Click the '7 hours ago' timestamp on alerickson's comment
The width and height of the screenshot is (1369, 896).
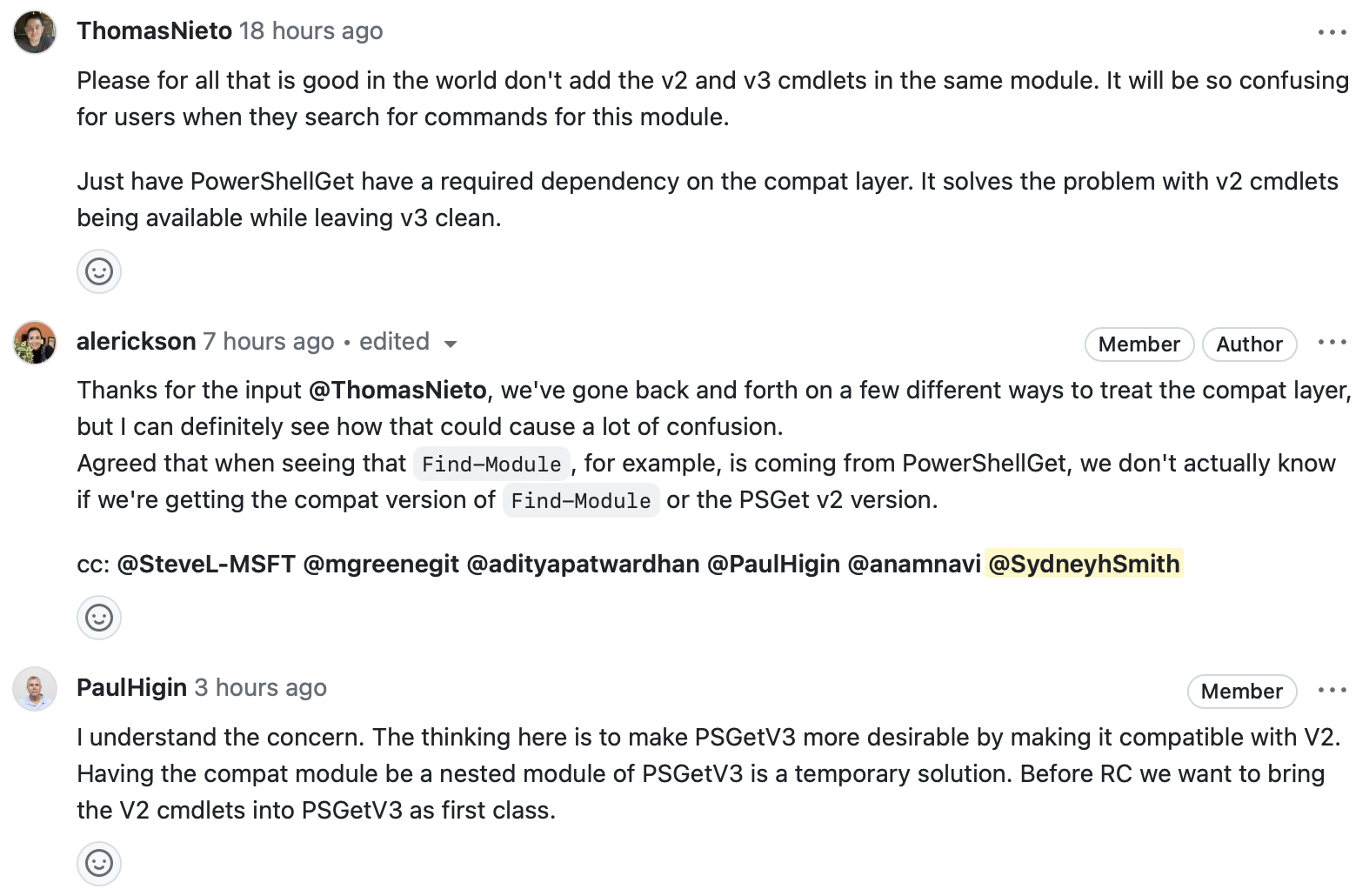click(x=269, y=341)
